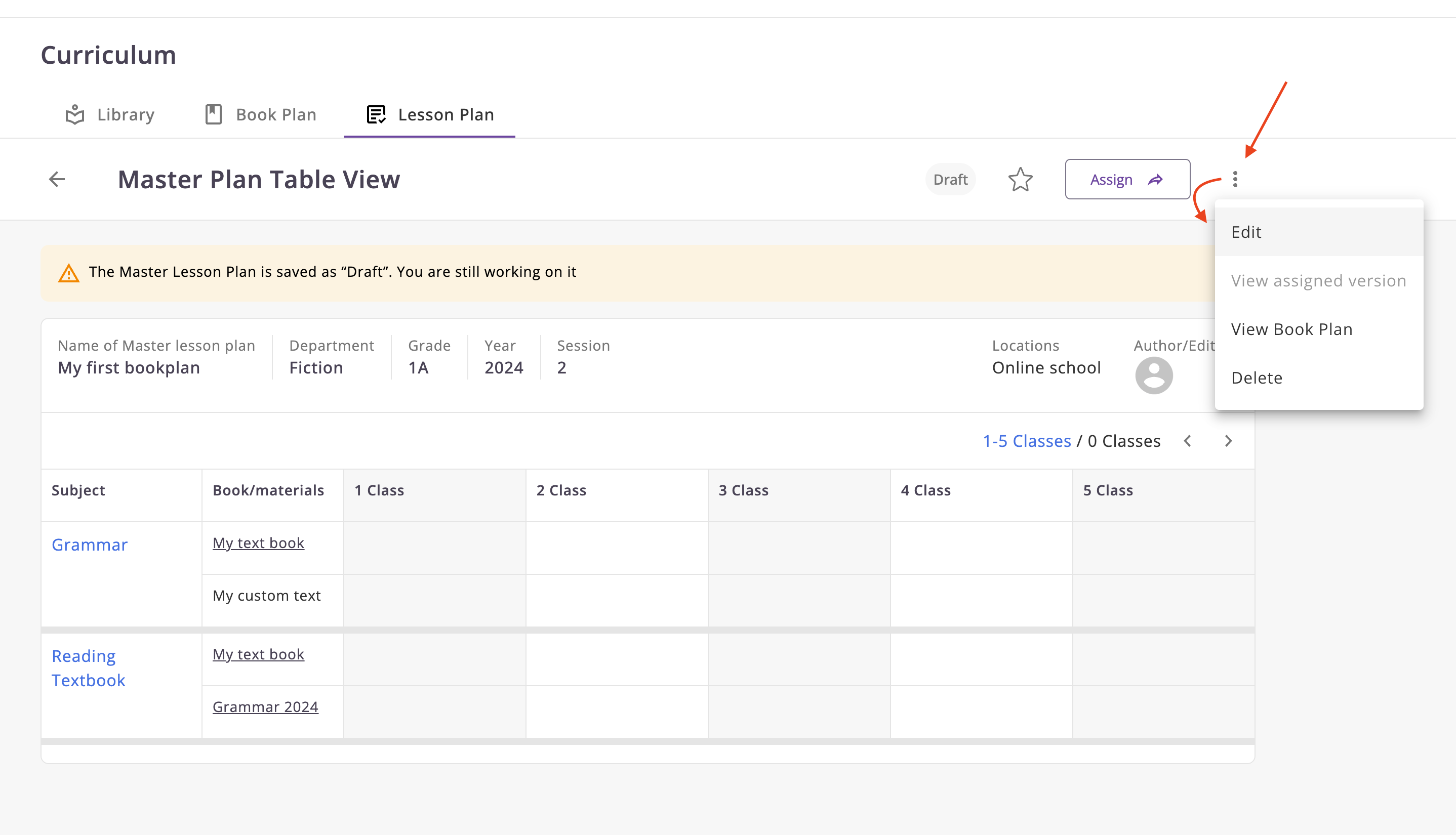Screen dimensions: 1456x835
Task: Switch to the Book Plan tab
Action: (x=261, y=115)
